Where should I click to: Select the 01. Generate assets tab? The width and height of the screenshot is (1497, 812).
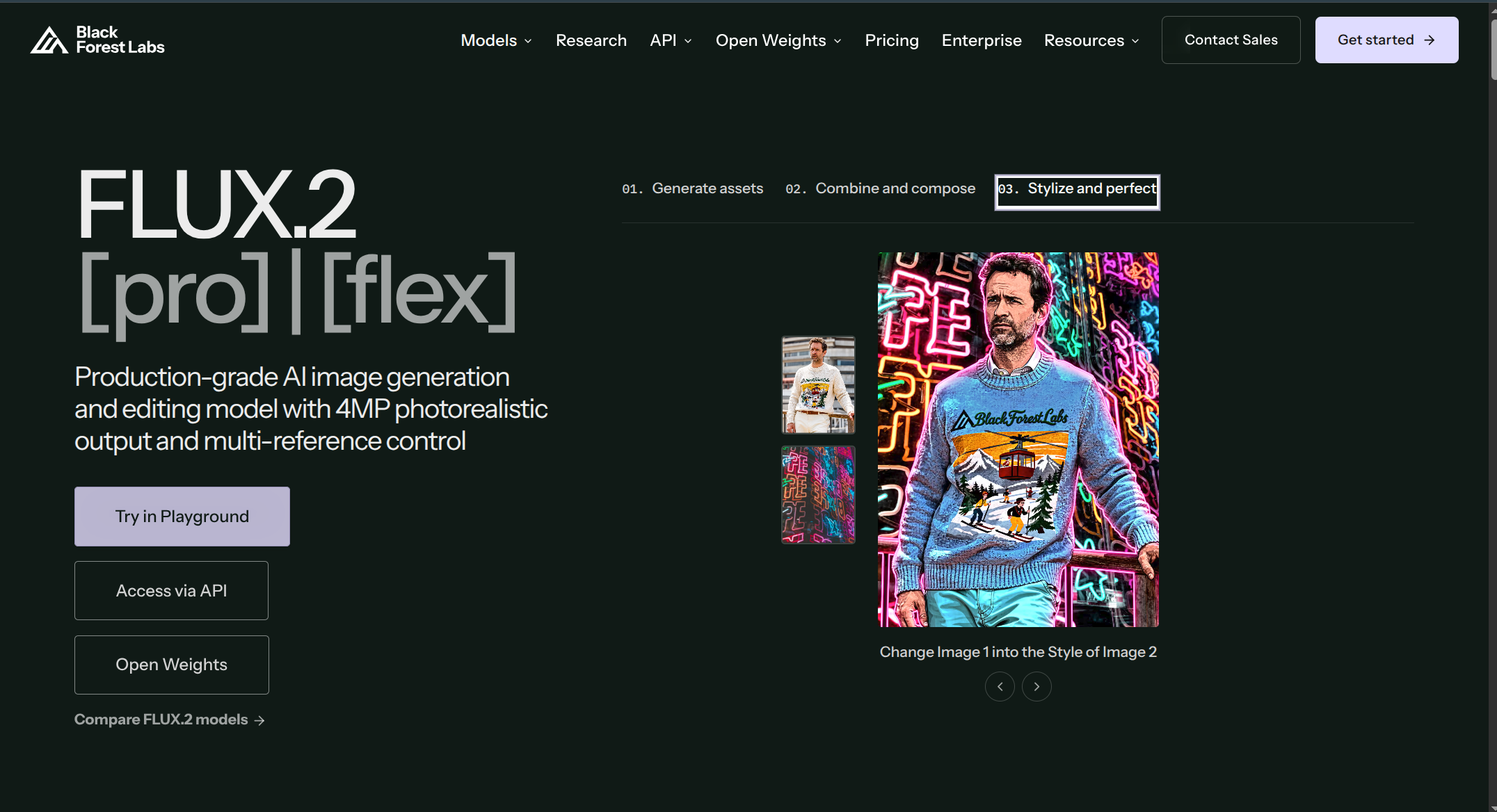pos(692,188)
